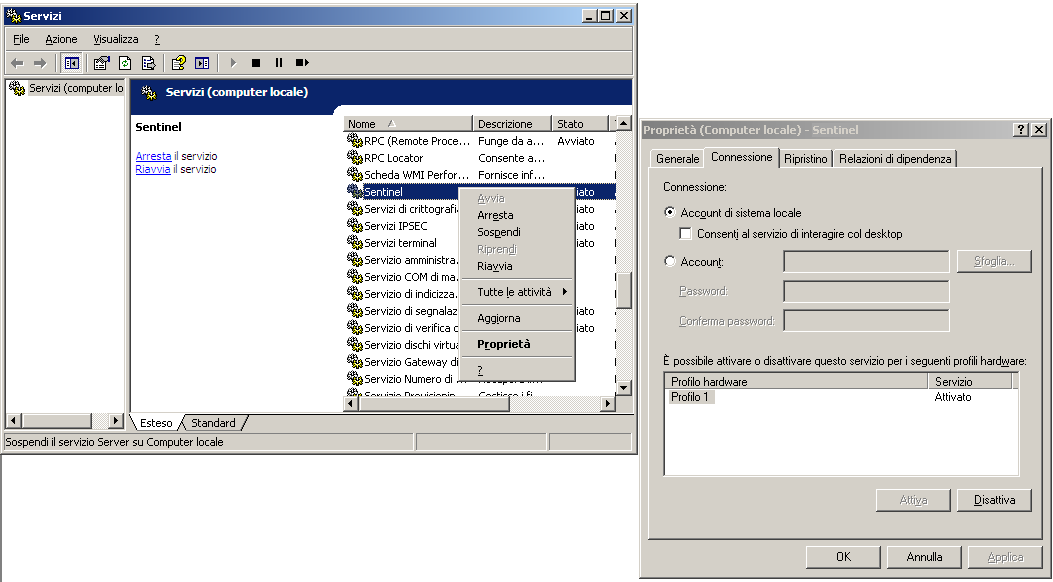Choose Aggiorna from the context menu
This screenshot has height=582, width=1053.
(x=516, y=318)
